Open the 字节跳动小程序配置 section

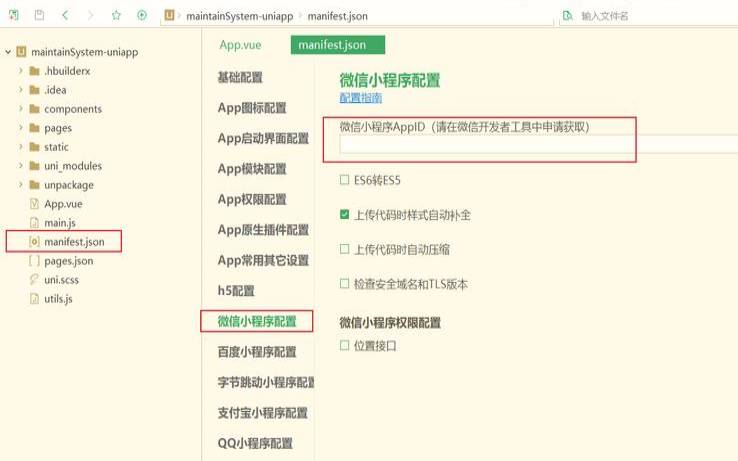click(x=266, y=382)
